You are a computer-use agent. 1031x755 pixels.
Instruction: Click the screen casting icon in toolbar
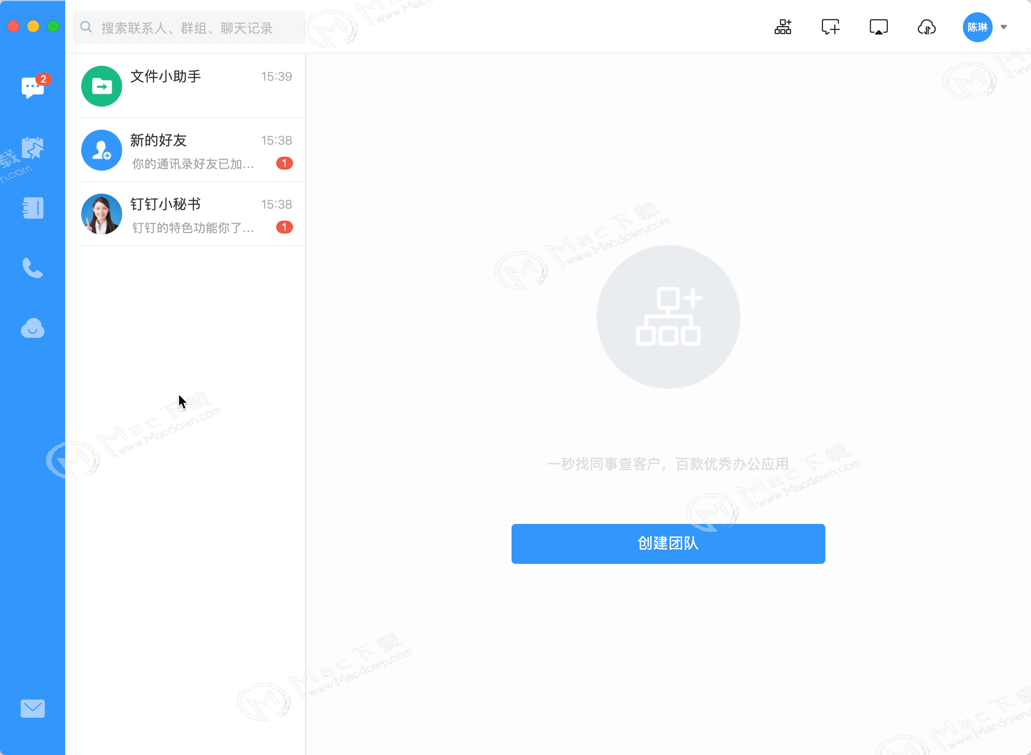(878, 27)
